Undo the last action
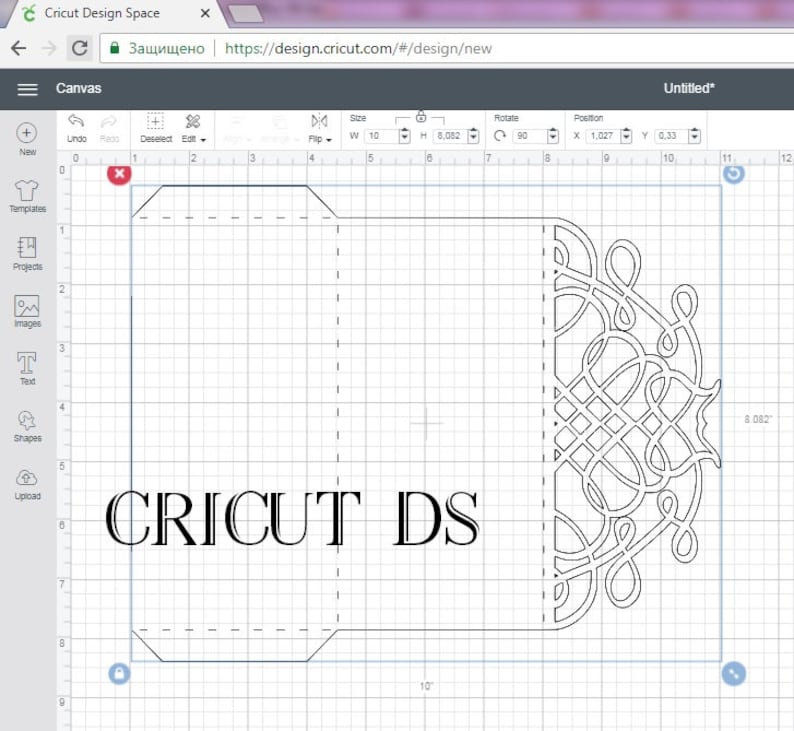This screenshot has height=731, width=794. pos(76,129)
